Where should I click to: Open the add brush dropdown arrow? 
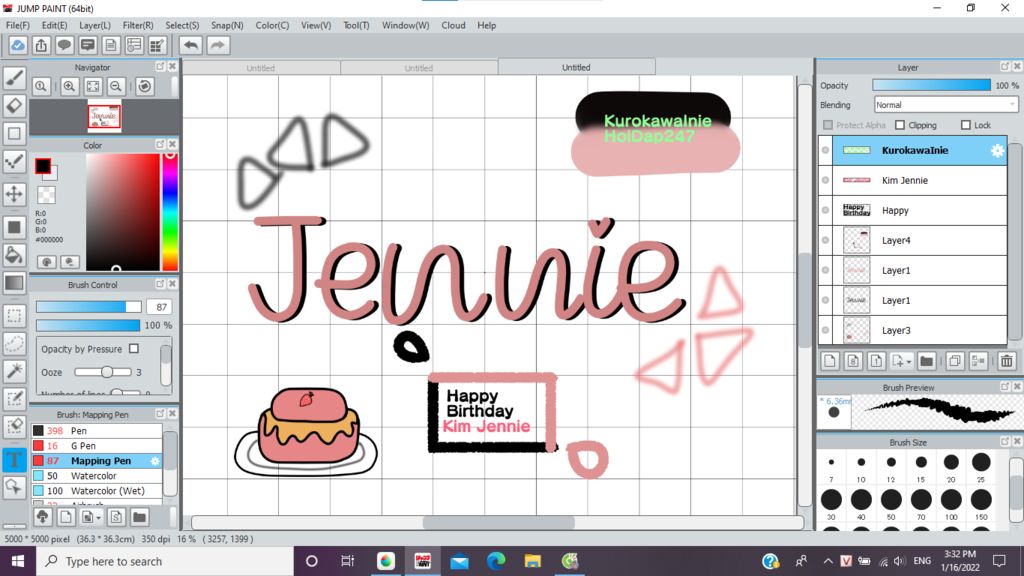pos(98,518)
